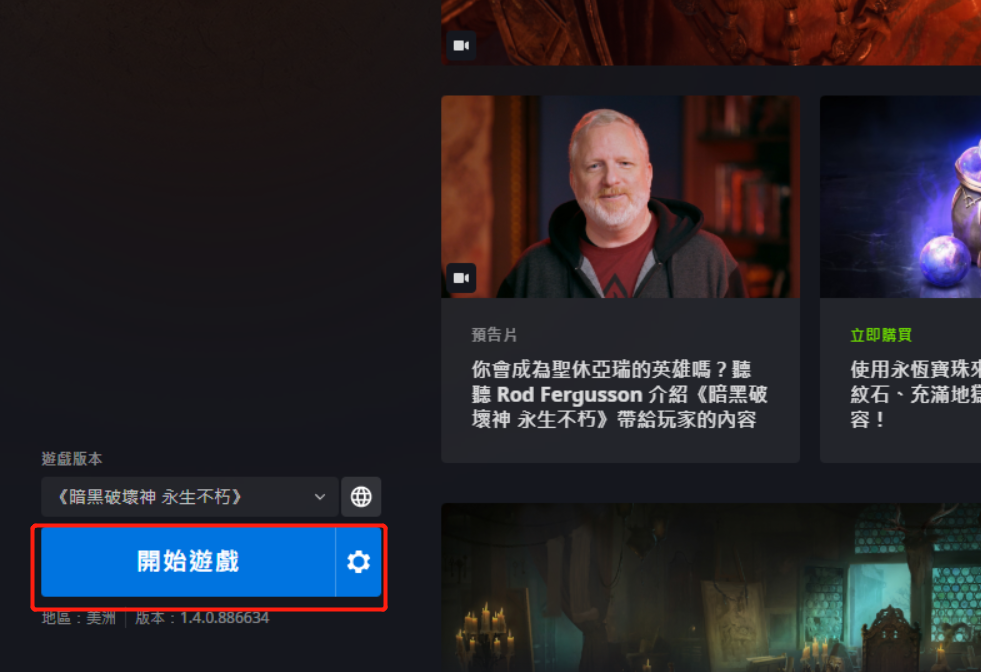This screenshot has height=672, width=981.
Task: Click the blue 開始遊戲 play button
Action: (188, 561)
